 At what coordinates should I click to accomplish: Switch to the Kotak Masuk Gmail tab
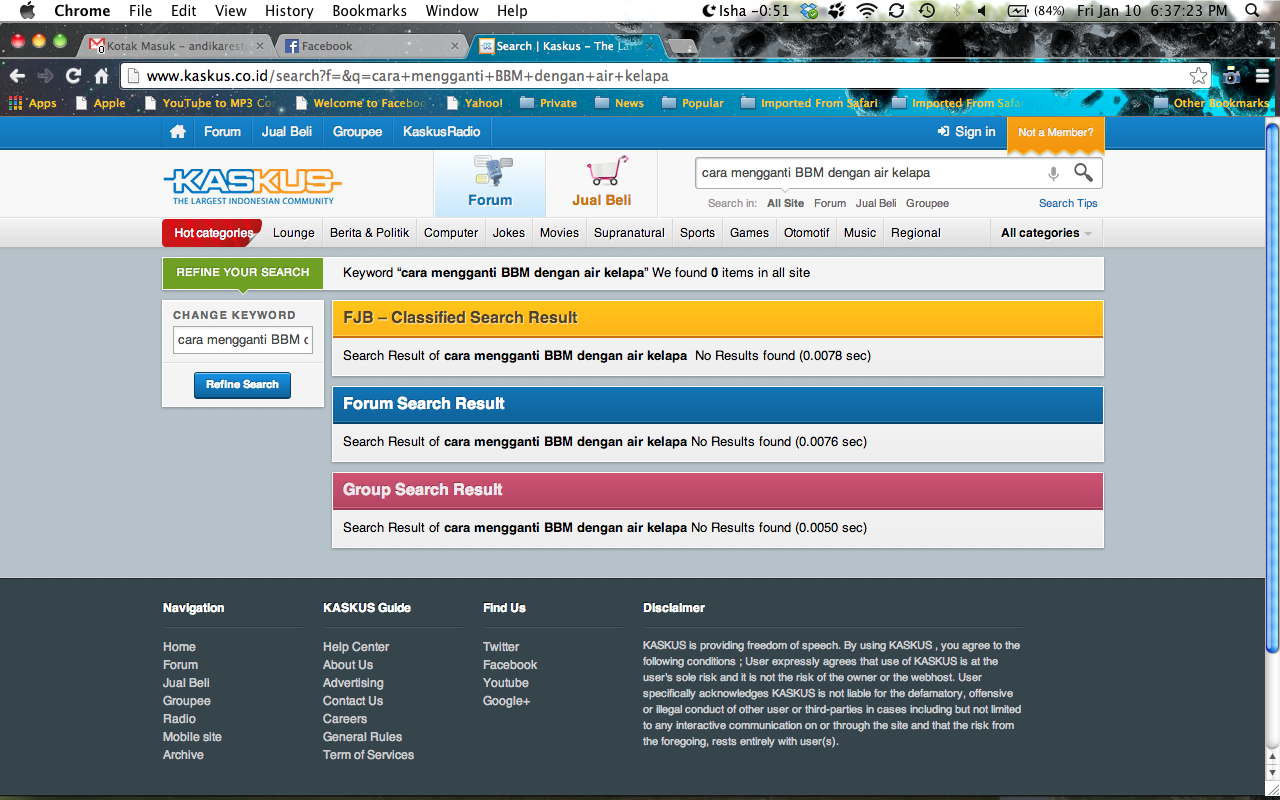(x=176, y=46)
